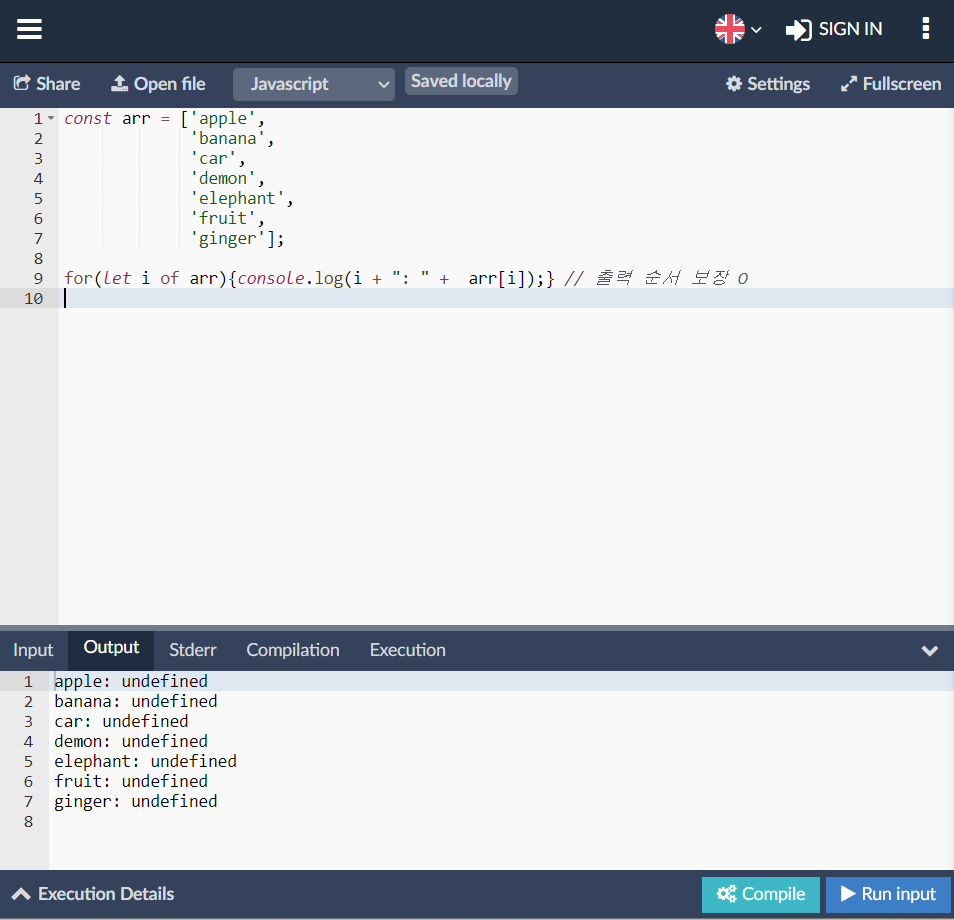The image size is (954, 920).
Task: Click output line 'banana: undefined'
Action: pos(136,702)
